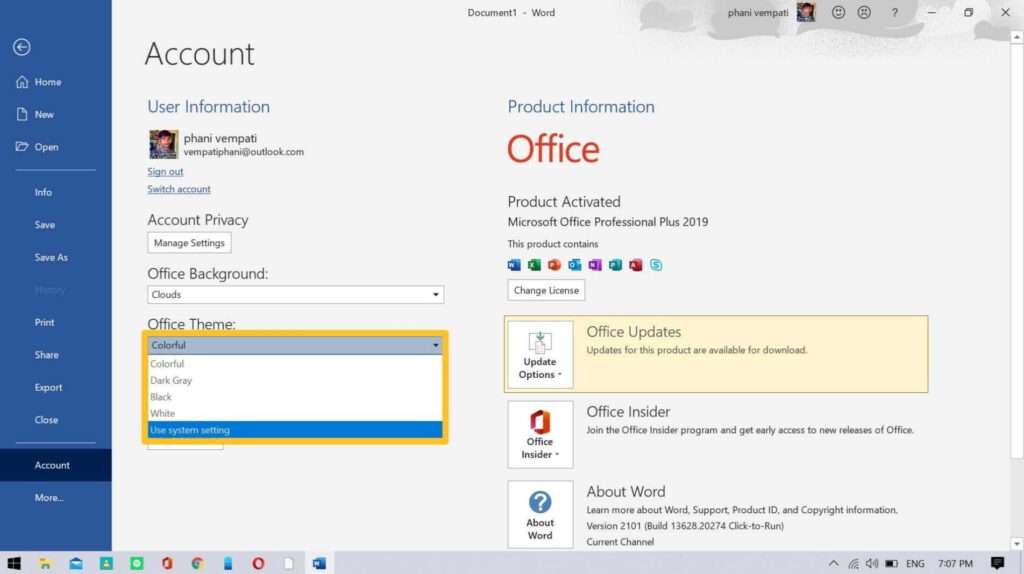1024x574 pixels.
Task: Open the Windows Start menu
Action: pyautogui.click(x=14, y=563)
